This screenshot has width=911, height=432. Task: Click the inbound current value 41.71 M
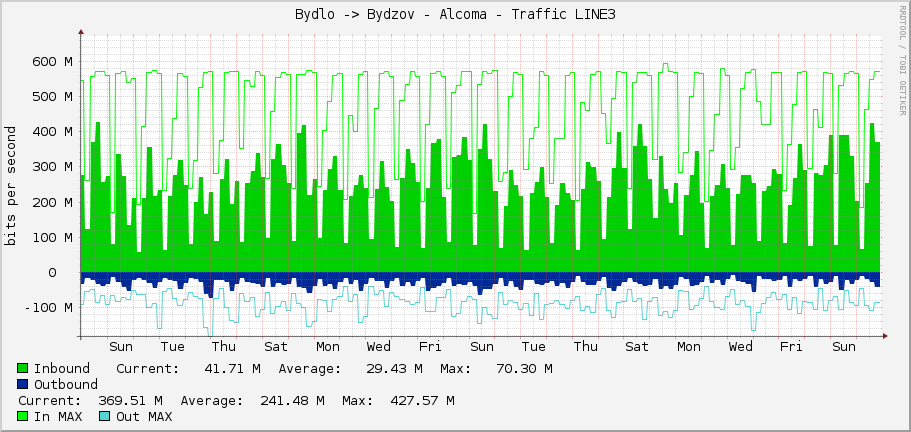232,368
